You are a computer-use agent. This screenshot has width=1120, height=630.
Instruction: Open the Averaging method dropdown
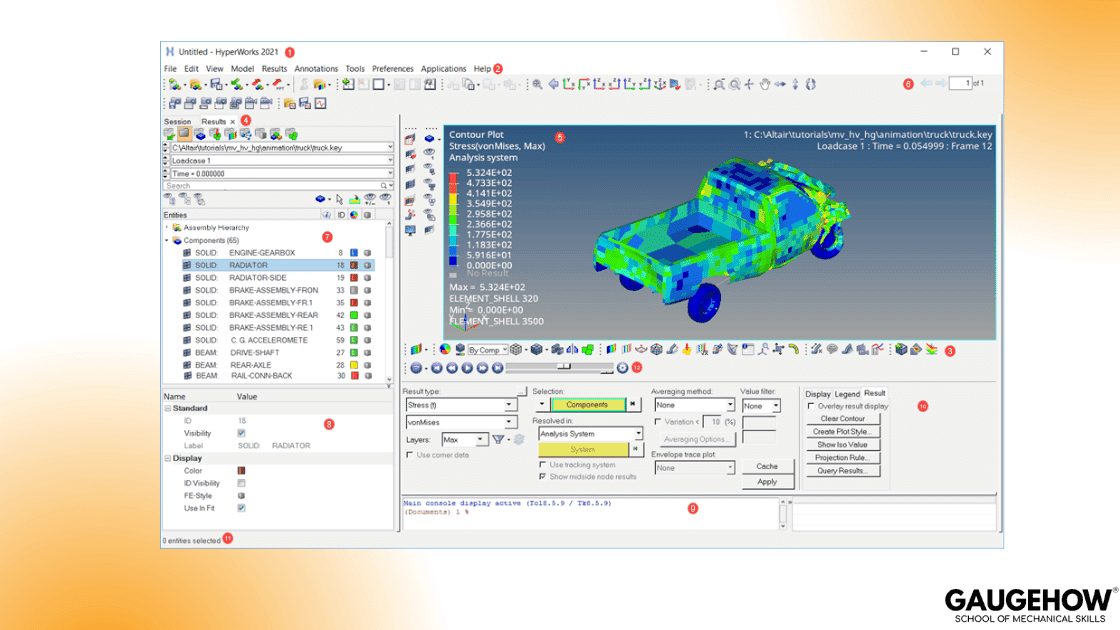click(695, 405)
